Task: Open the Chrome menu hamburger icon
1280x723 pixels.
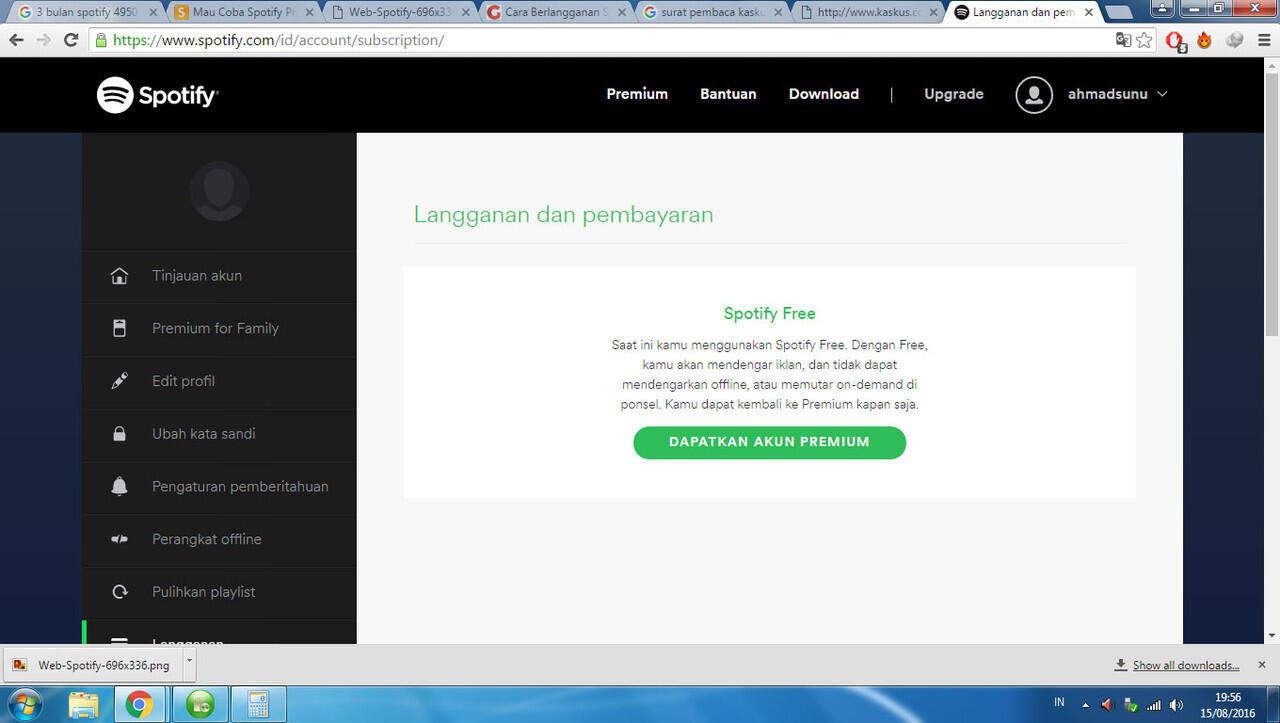Action: pyautogui.click(x=1263, y=40)
